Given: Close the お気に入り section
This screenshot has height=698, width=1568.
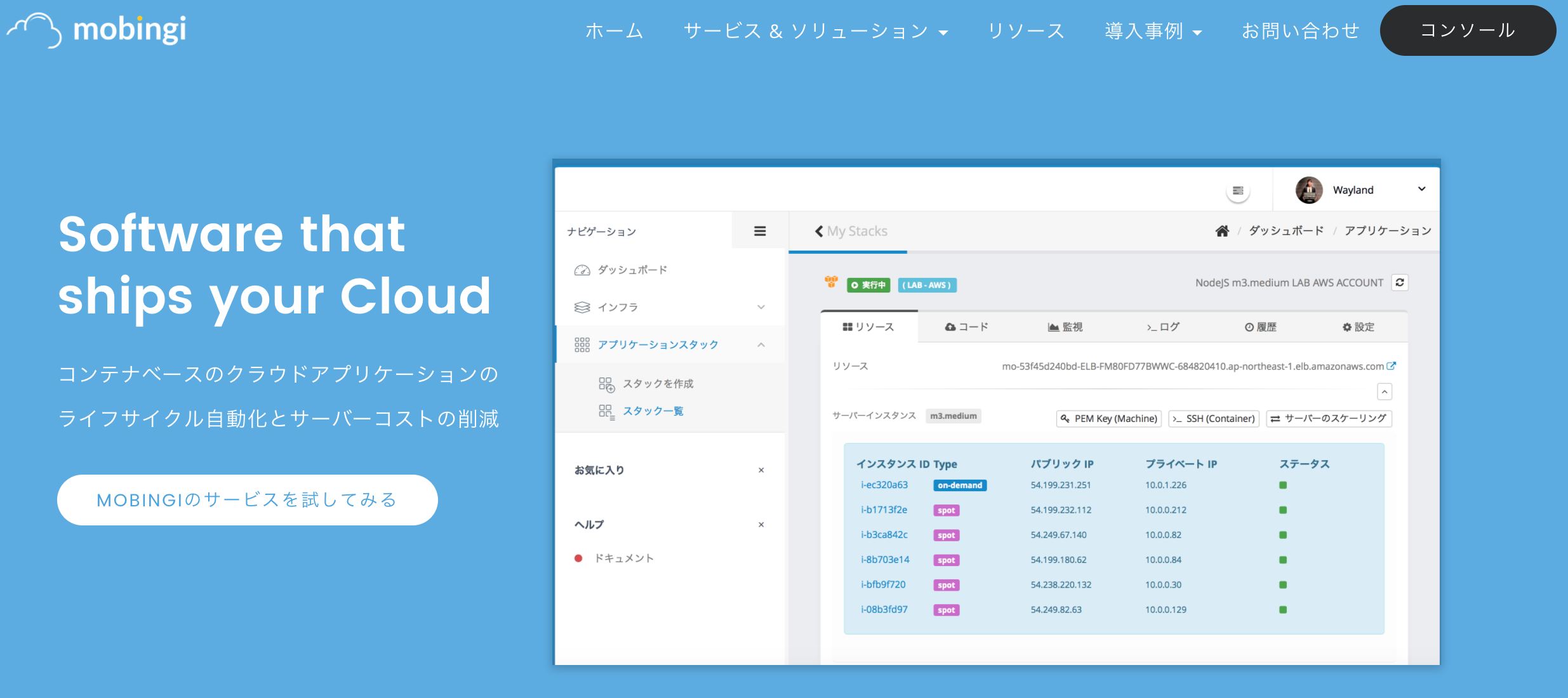Looking at the screenshot, I should point(761,470).
